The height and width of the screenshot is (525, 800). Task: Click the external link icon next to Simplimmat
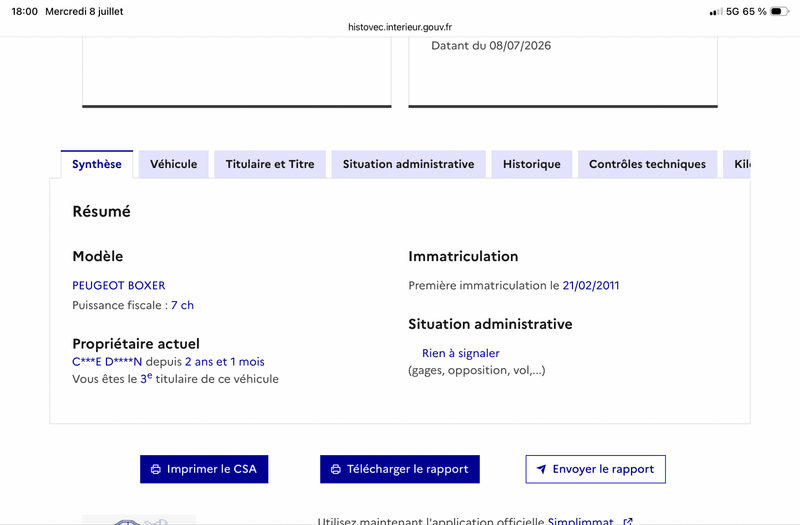point(628,521)
